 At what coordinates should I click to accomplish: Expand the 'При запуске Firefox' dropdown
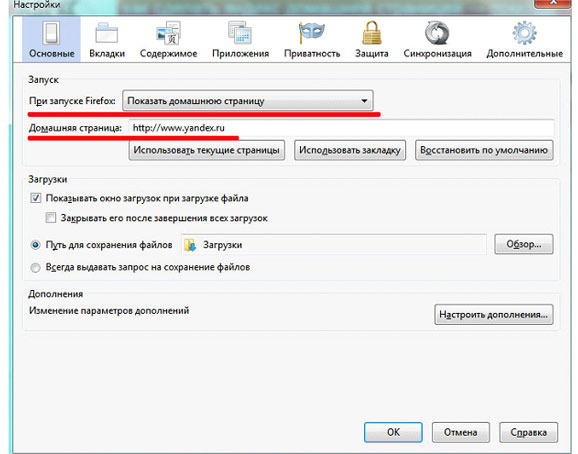pyautogui.click(x=248, y=101)
